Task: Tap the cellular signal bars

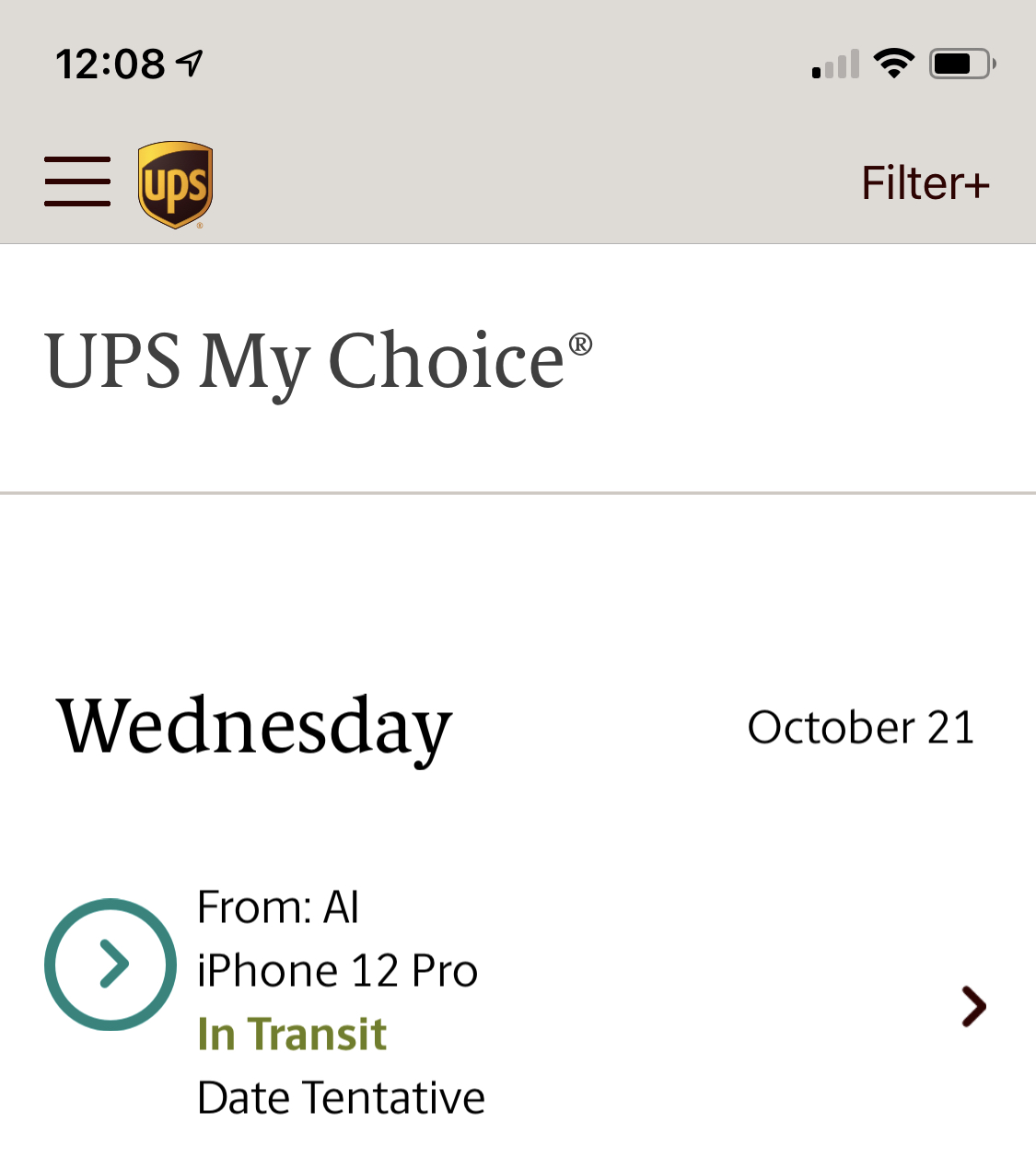Action: coord(835,64)
